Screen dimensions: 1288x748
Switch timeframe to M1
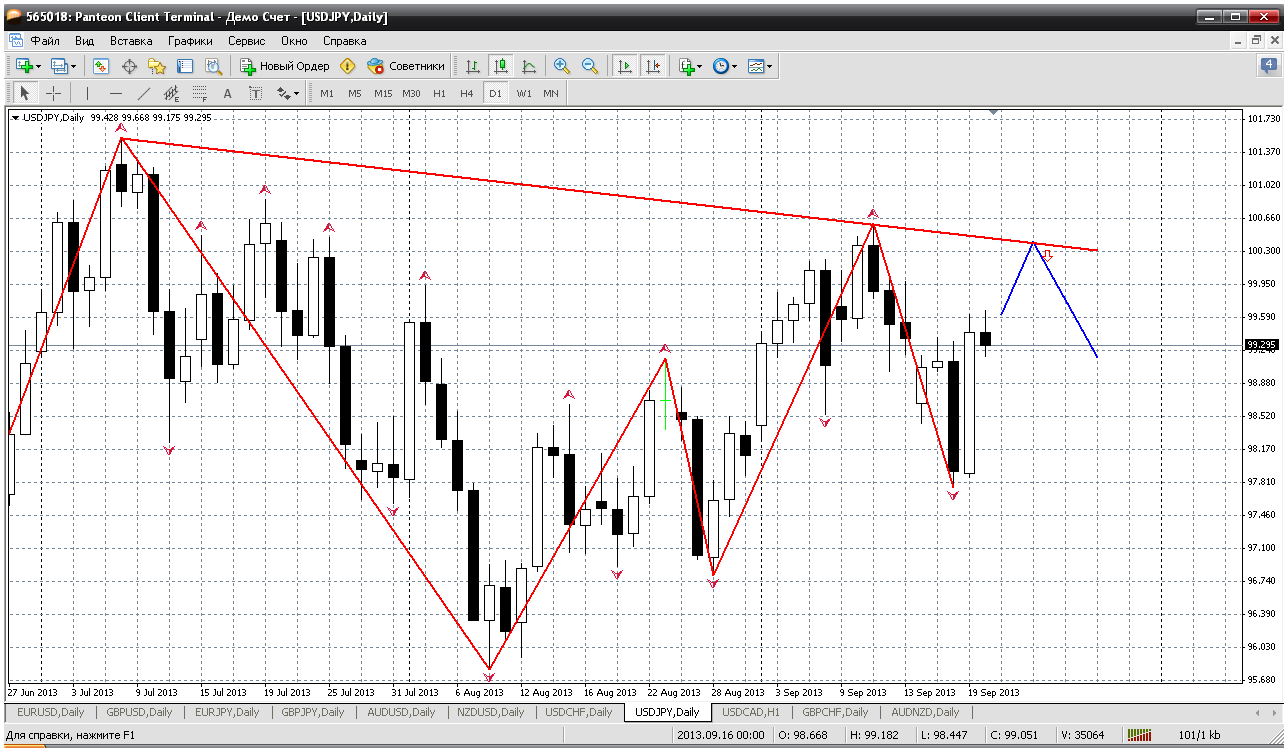click(327, 93)
